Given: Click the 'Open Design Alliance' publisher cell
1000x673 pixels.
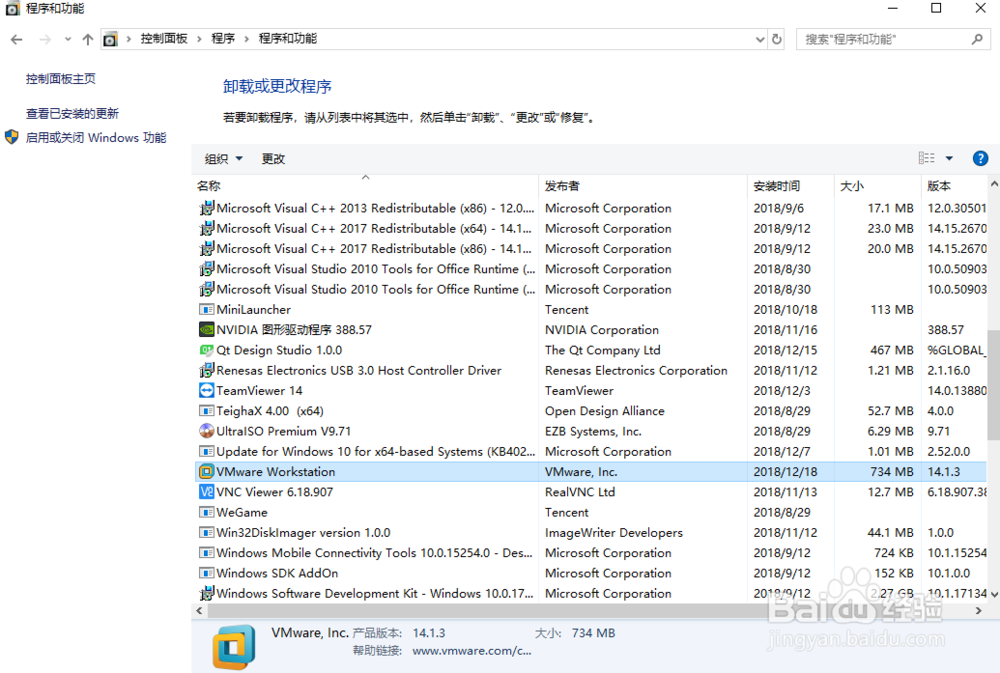Looking at the screenshot, I should 605,411.
